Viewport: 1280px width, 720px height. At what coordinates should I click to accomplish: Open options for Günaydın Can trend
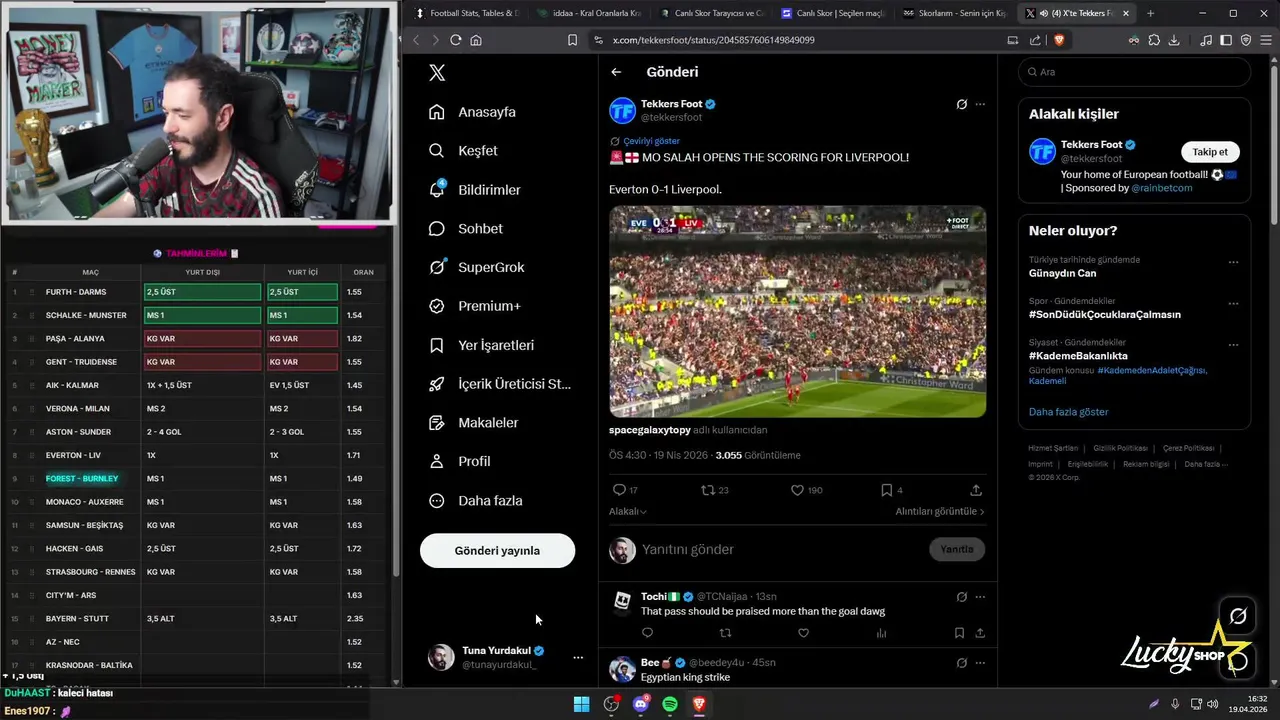coord(1233,263)
